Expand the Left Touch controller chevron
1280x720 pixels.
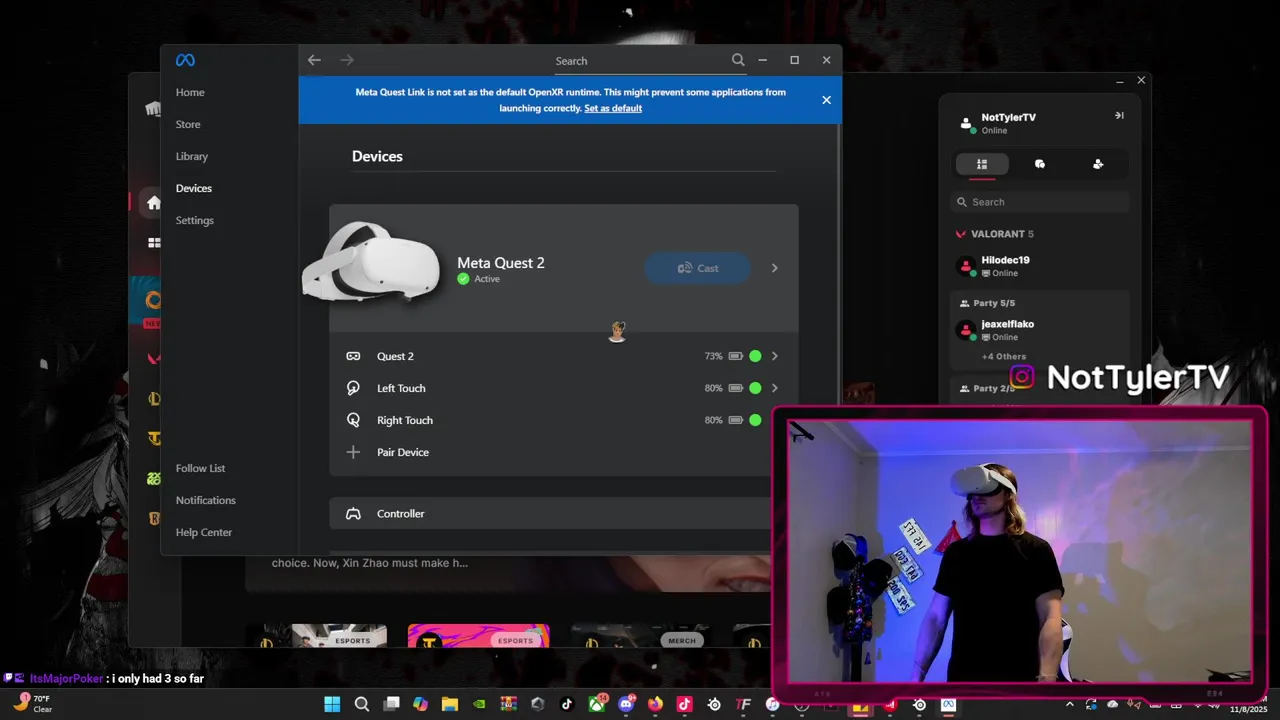click(774, 388)
